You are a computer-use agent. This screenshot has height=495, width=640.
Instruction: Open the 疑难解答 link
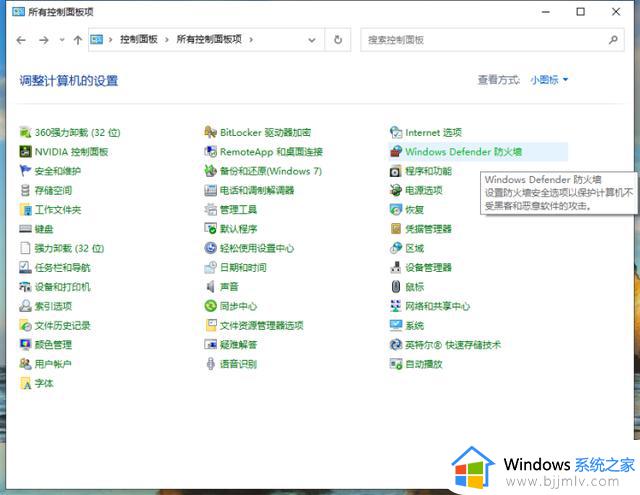point(238,345)
